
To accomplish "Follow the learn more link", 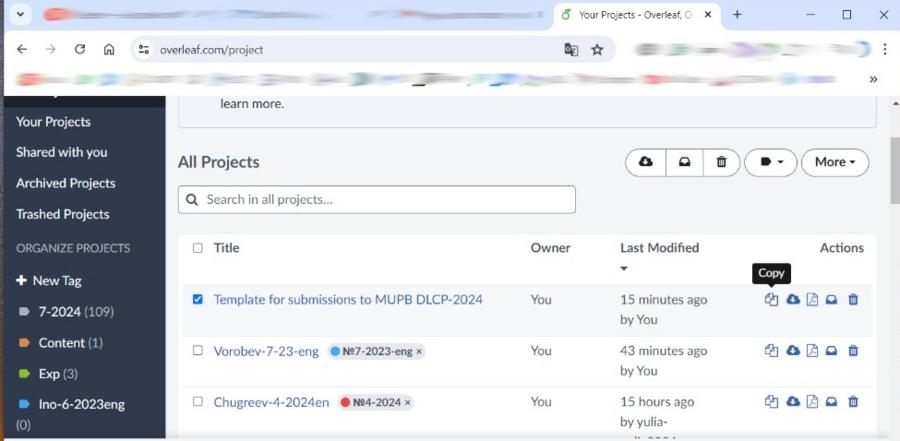I will [x=251, y=105].
